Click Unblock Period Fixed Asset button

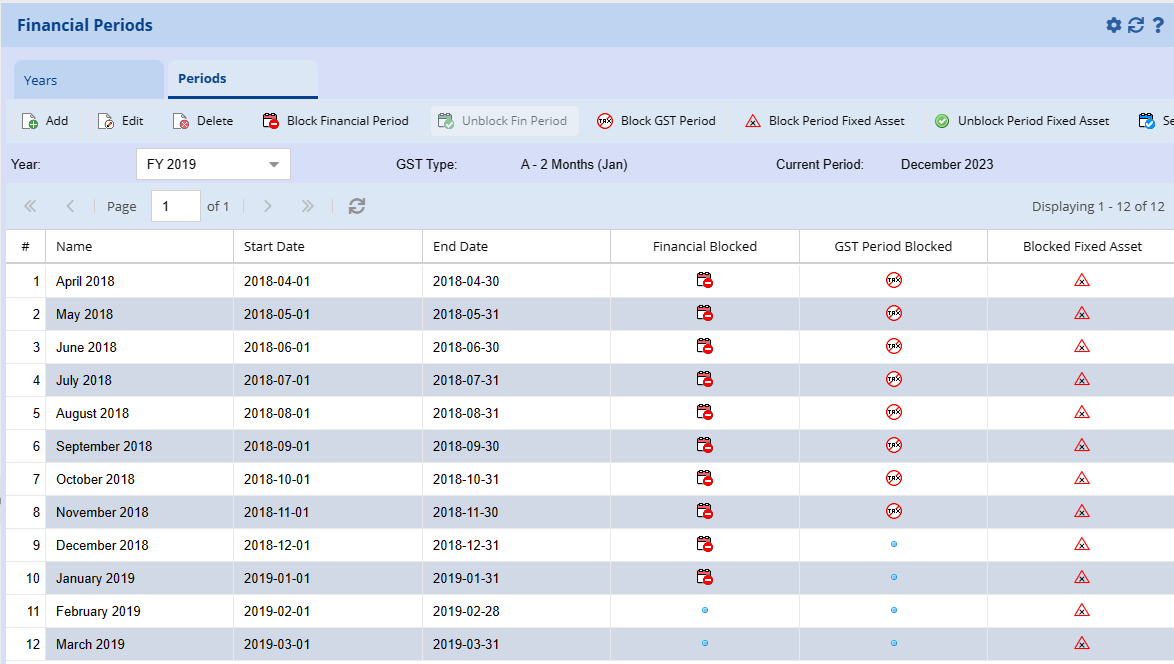click(1022, 121)
